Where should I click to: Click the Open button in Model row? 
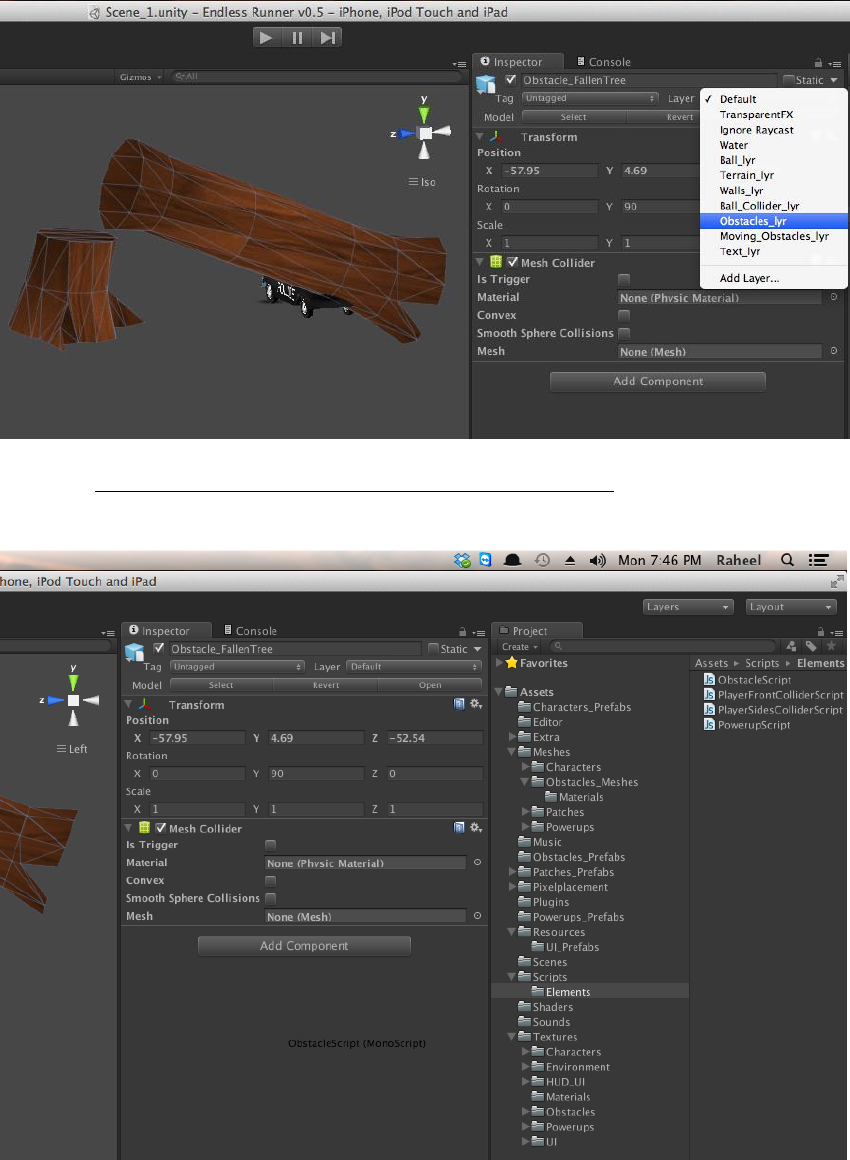pyautogui.click(x=430, y=685)
